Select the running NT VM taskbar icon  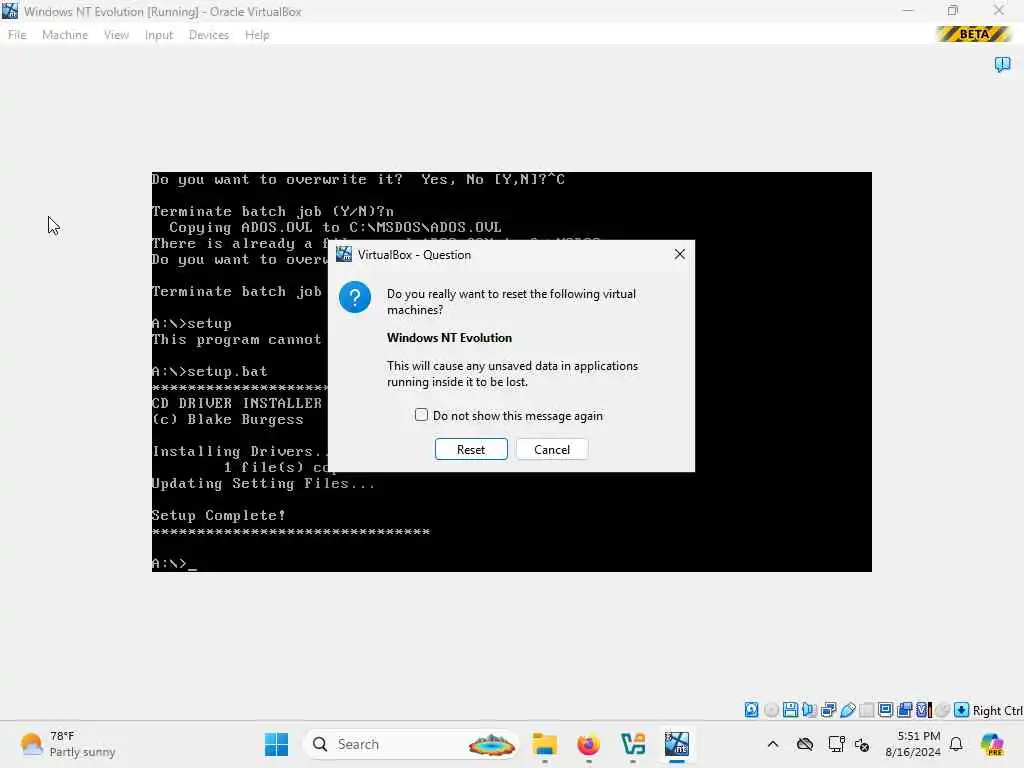click(677, 744)
